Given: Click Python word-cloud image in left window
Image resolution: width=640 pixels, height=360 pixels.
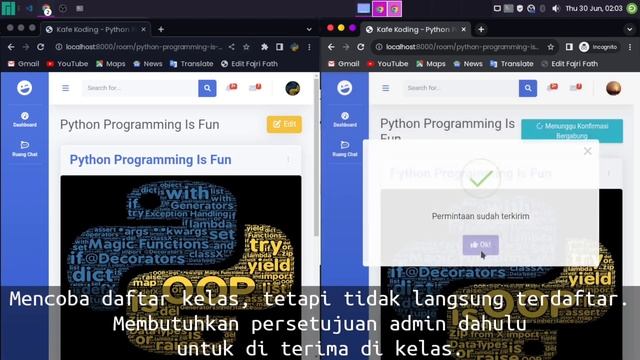Looking at the screenshot, I should pyautogui.click(x=181, y=267).
